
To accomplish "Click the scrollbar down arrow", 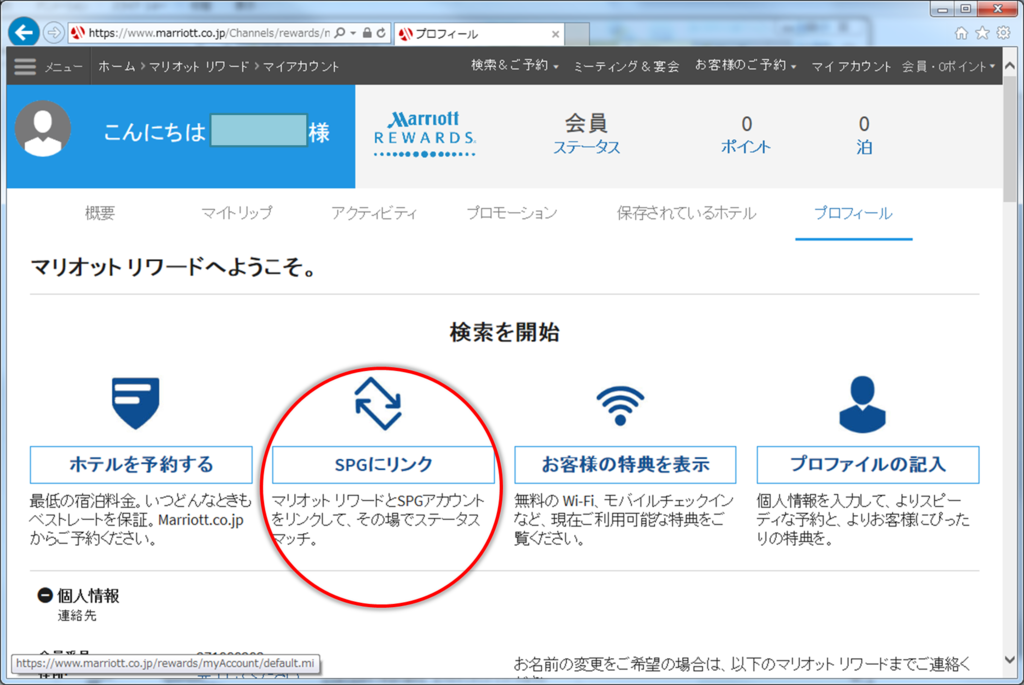I will coord(1010,660).
